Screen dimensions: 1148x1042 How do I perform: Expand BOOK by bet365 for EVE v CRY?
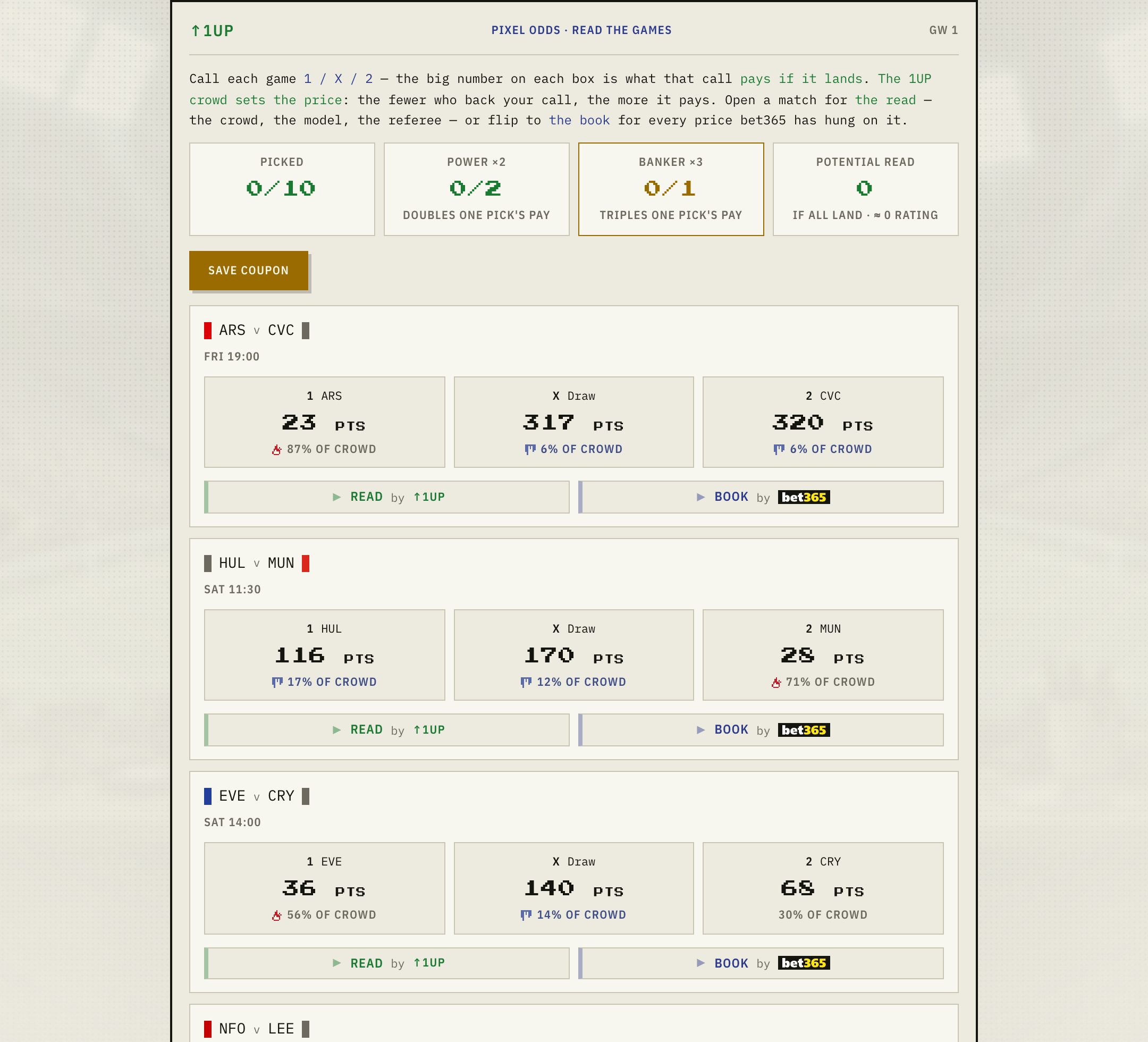click(x=761, y=963)
